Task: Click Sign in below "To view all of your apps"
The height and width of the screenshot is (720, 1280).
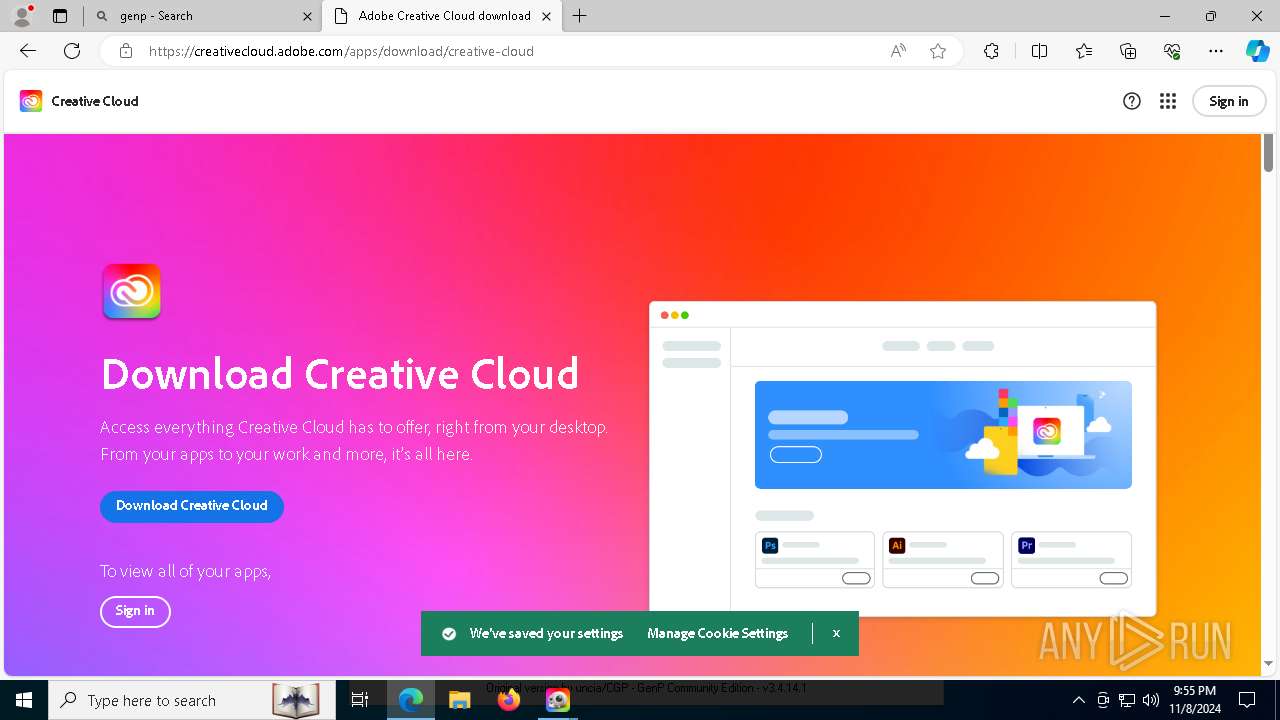Action: (x=135, y=611)
